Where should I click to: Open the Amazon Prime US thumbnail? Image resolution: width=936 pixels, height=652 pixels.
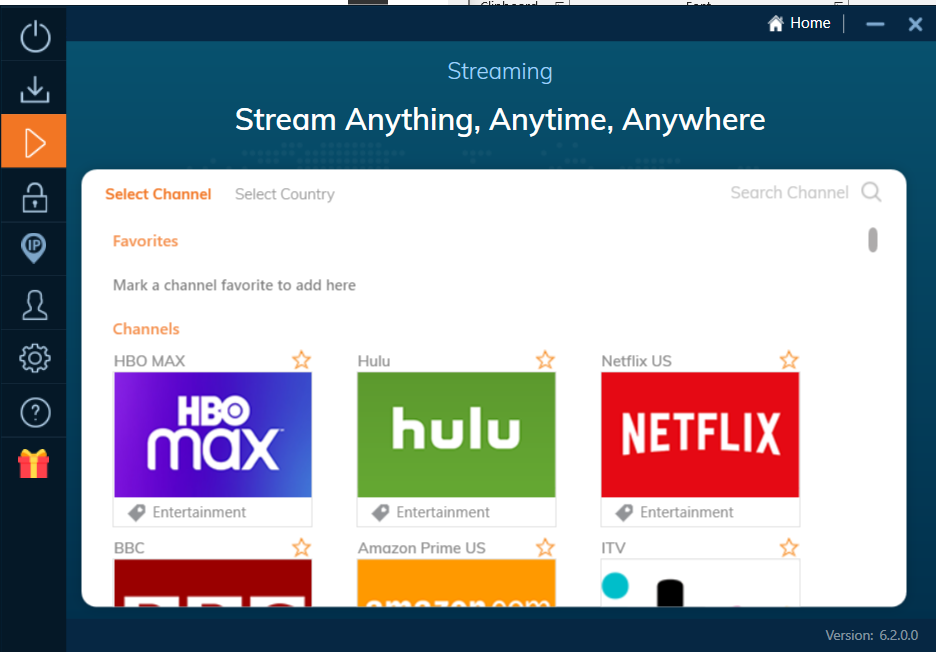point(456,583)
